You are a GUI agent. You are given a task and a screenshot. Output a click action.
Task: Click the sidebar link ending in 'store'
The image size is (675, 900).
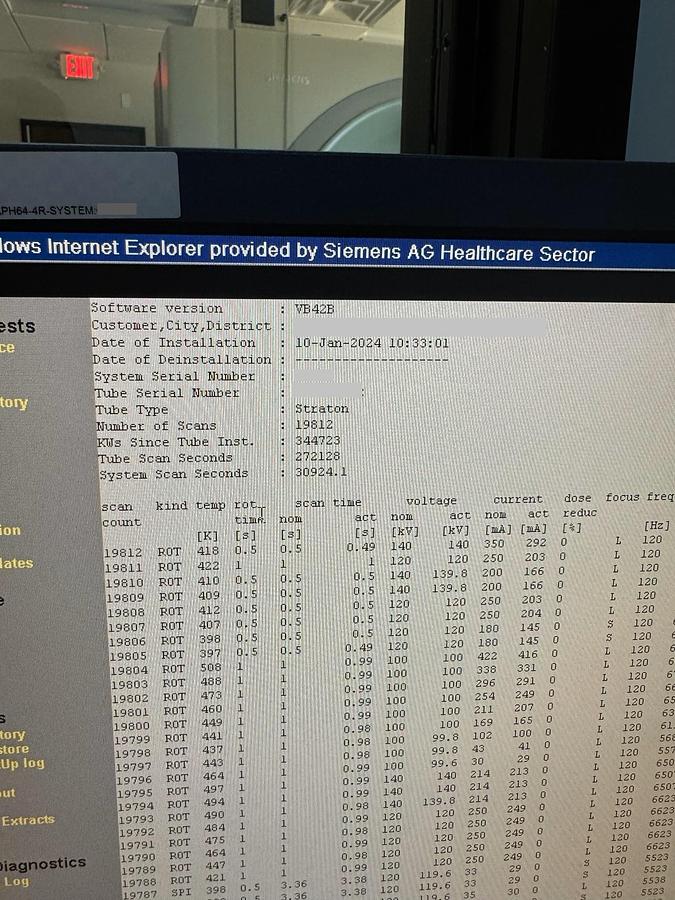coord(14,748)
